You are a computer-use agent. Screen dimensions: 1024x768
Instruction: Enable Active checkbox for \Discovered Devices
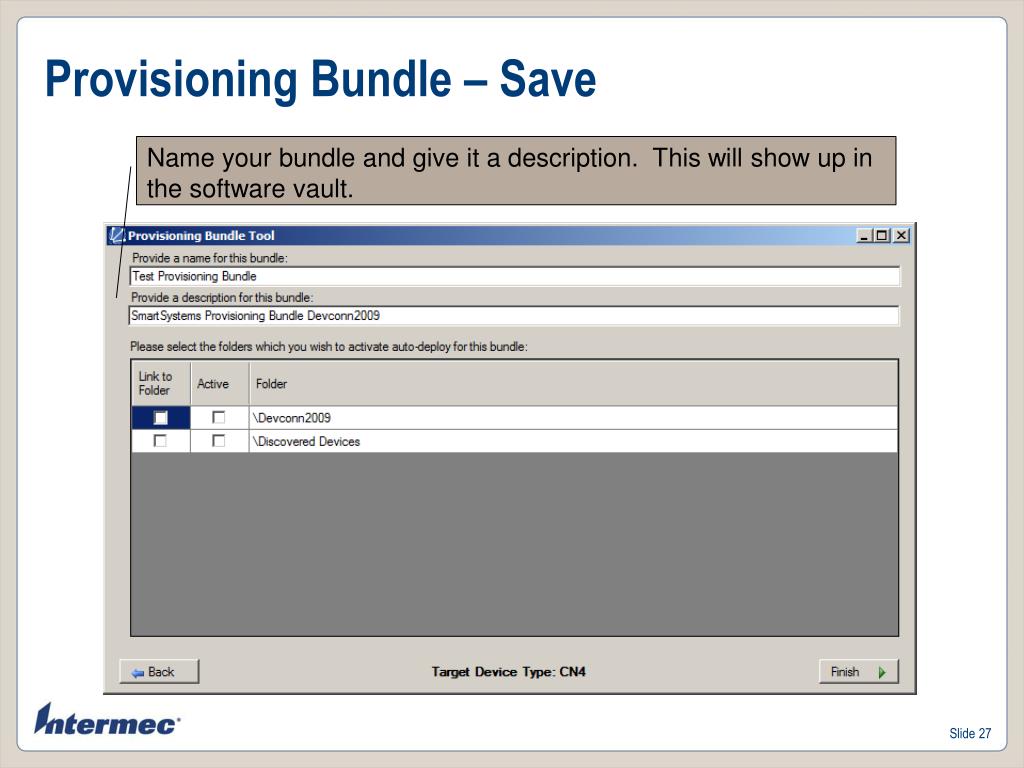click(219, 441)
